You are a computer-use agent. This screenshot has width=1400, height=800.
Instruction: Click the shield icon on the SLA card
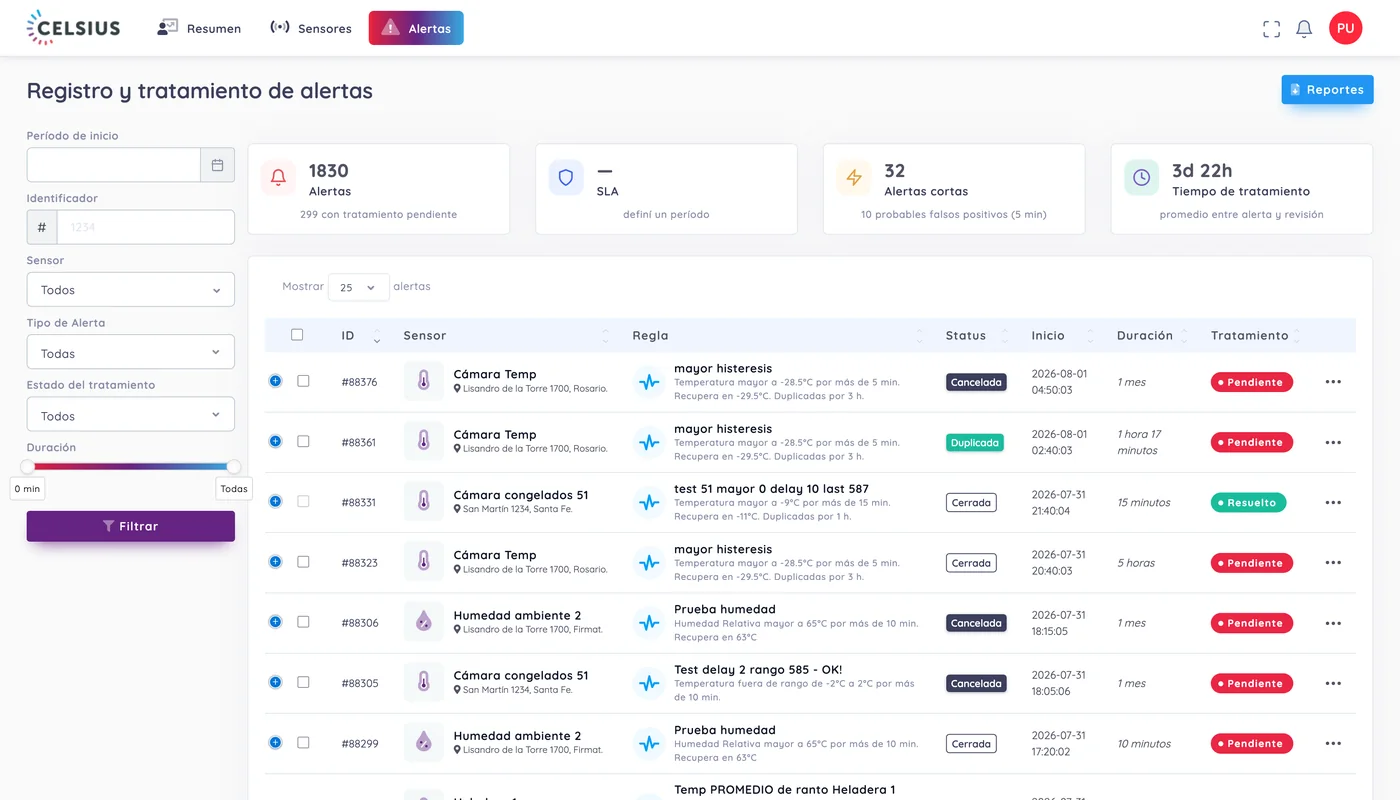(566, 178)
